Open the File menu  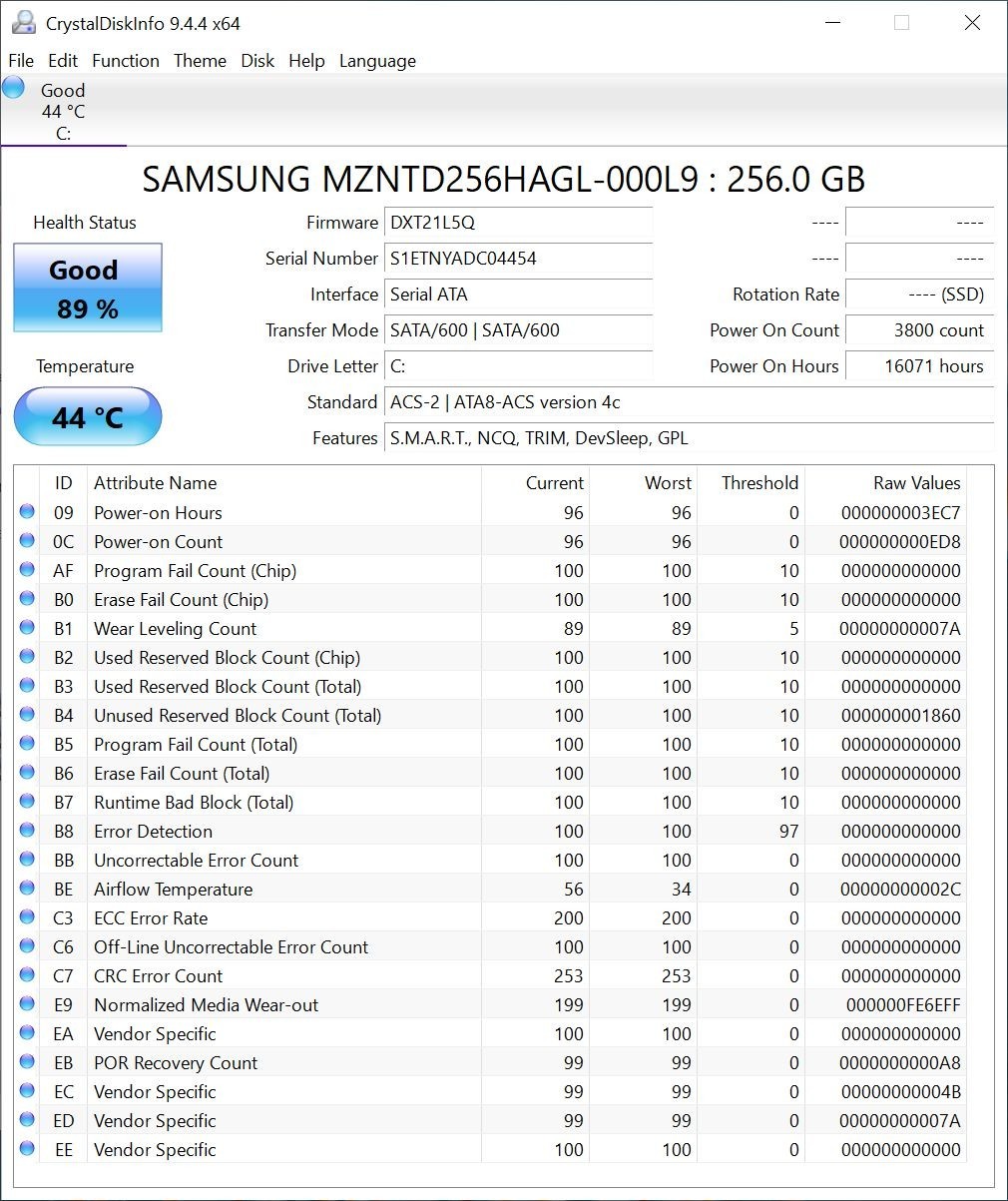[x=21, y=61]
